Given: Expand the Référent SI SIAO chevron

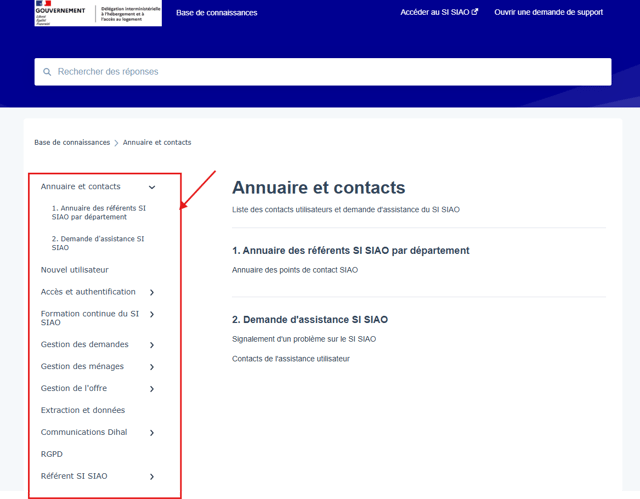Looking at the screenshot, I should [x=152, y=476].
